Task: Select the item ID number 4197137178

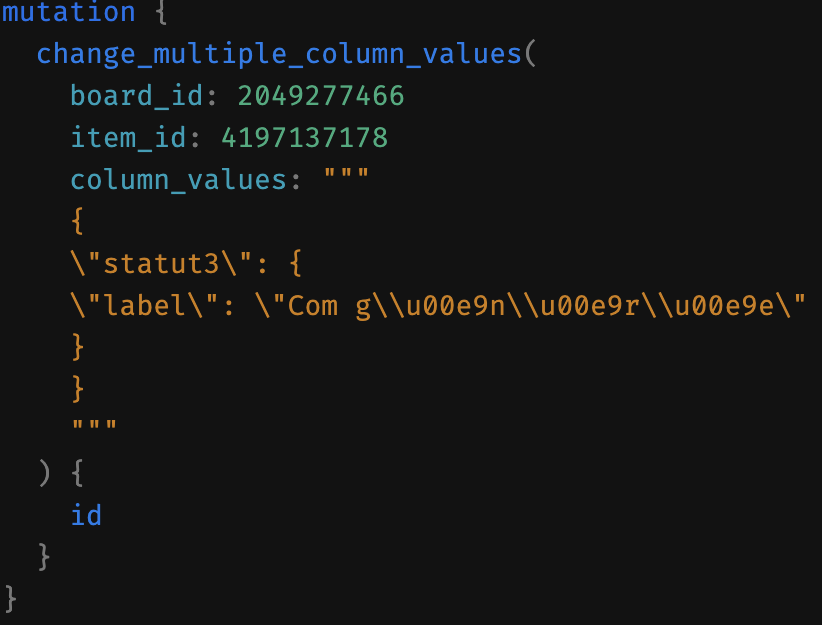Action: tap(305, 138)
